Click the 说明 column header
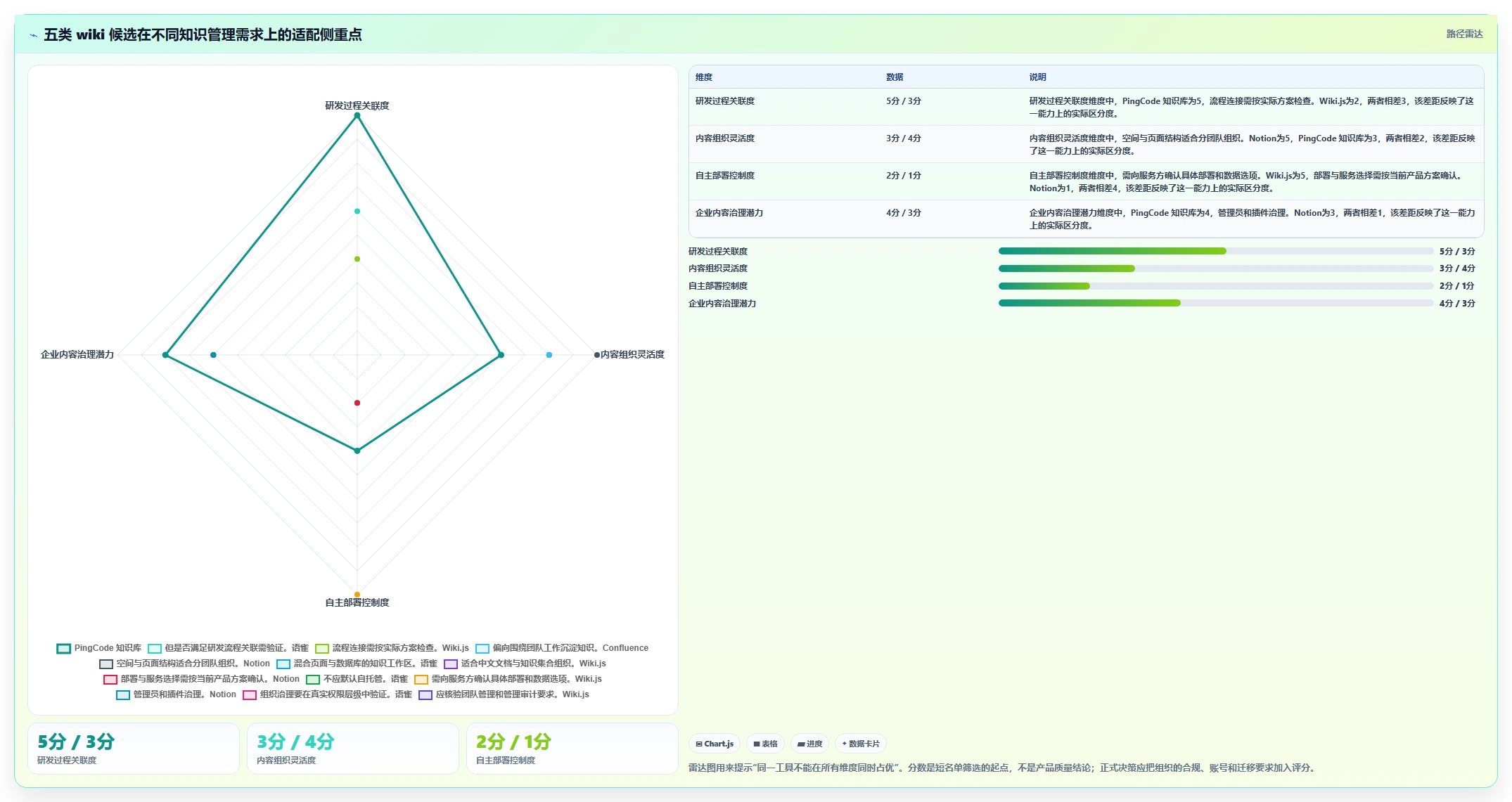 1038,77
